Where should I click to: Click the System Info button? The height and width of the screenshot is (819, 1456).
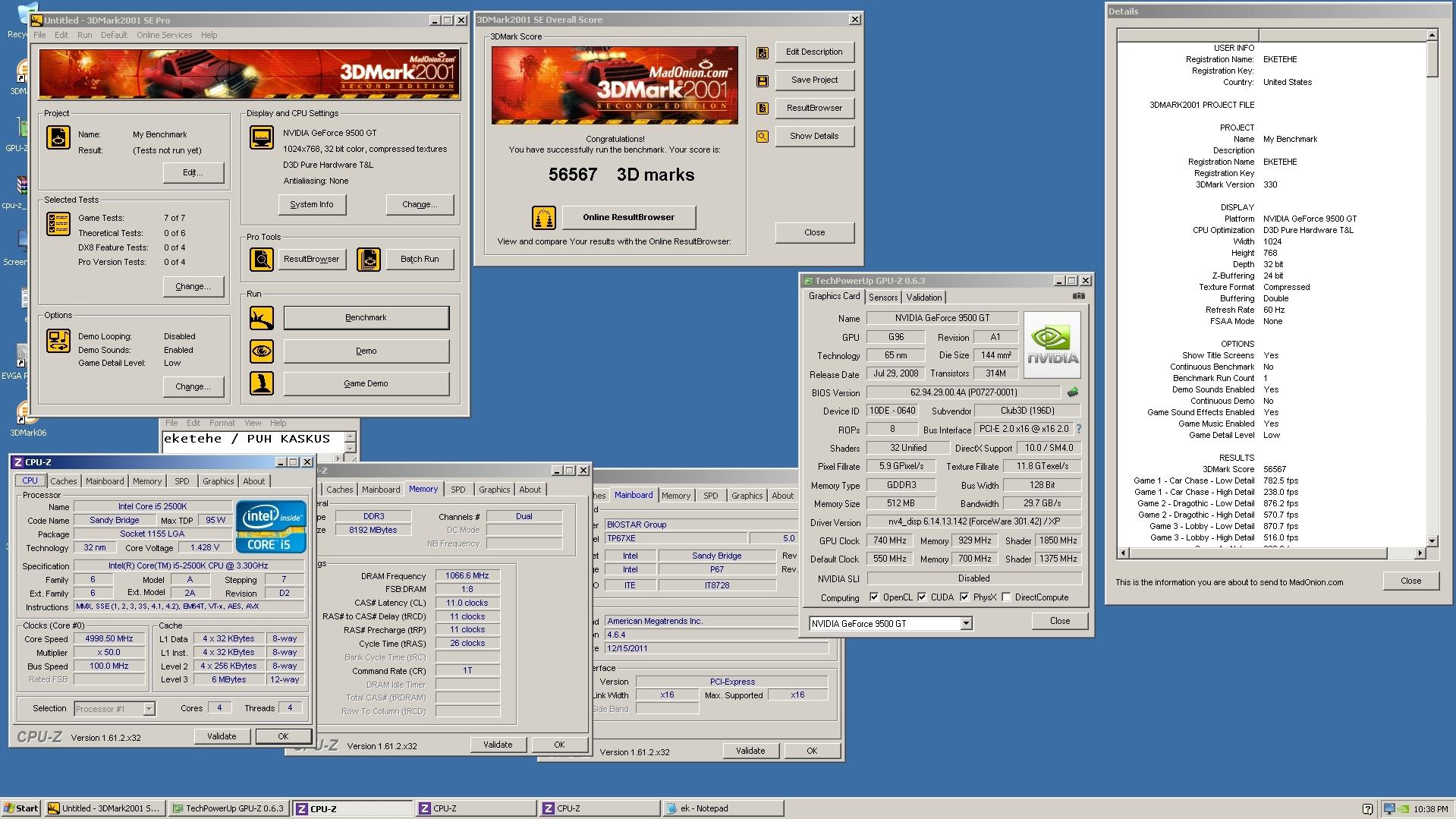tap(311, 204)
